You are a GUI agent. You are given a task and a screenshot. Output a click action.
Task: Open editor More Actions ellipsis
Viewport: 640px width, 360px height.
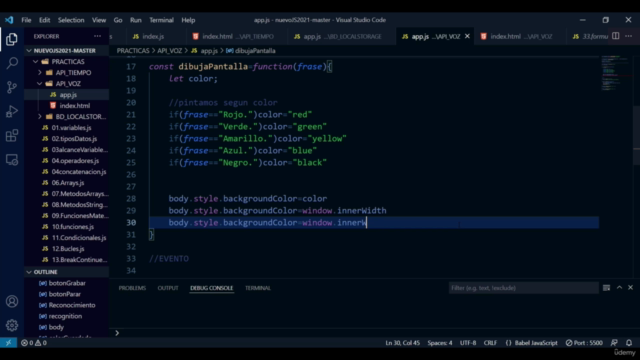pyautogui.click(x=629, y=36)
